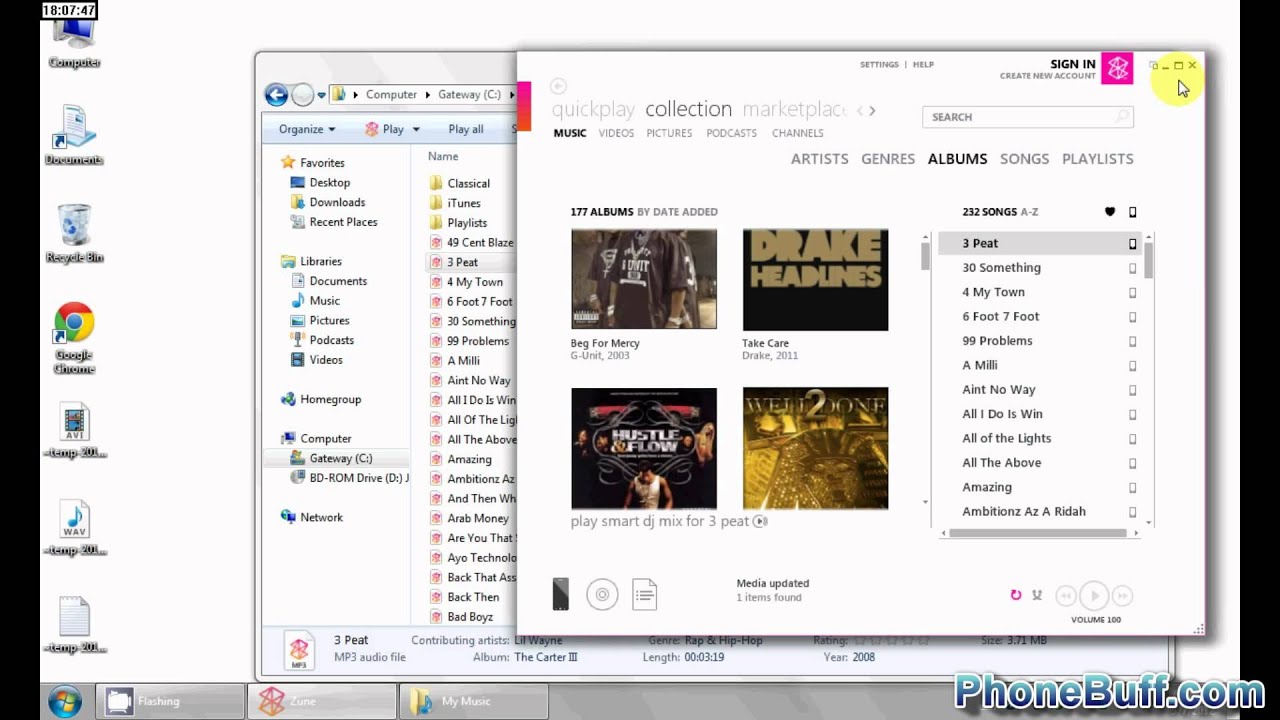Click Sign In in Zune

click(1072, 64)
